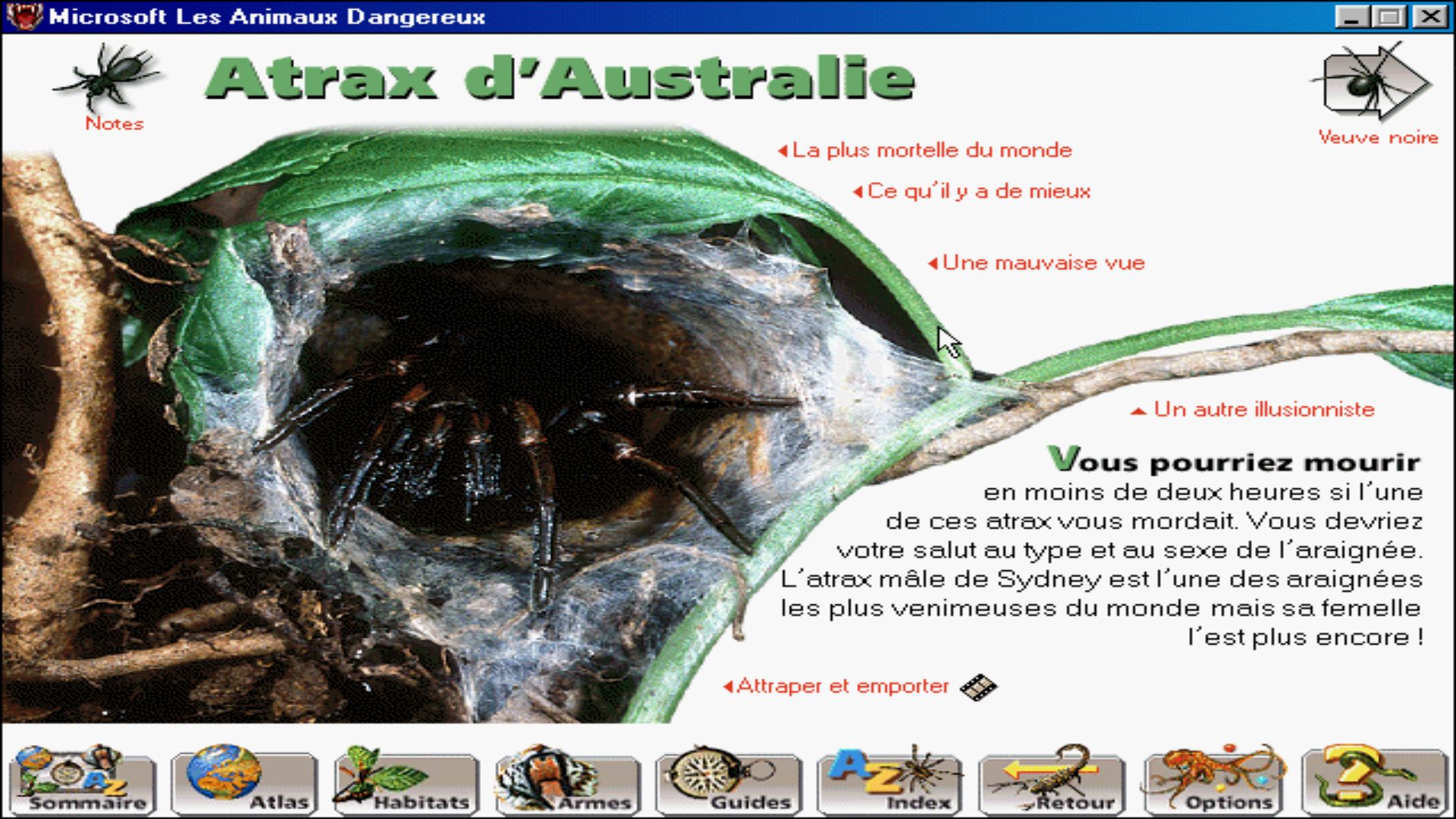Maximize the Animaux Dangereux window
This screenshot has width=1456, height=819.
coord(1390,17)
